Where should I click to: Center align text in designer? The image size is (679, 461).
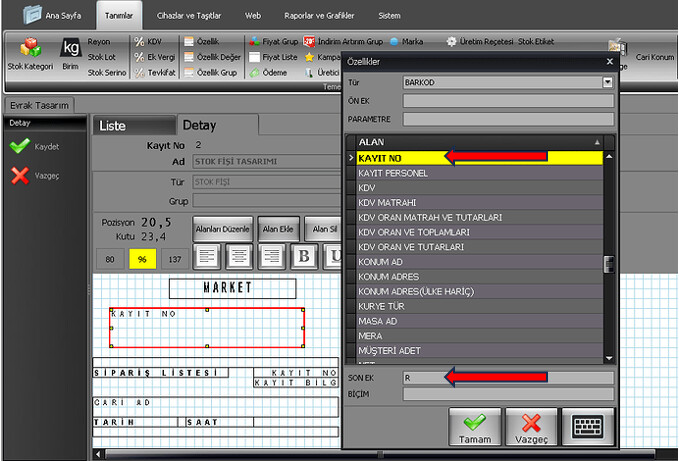[239, 257]
